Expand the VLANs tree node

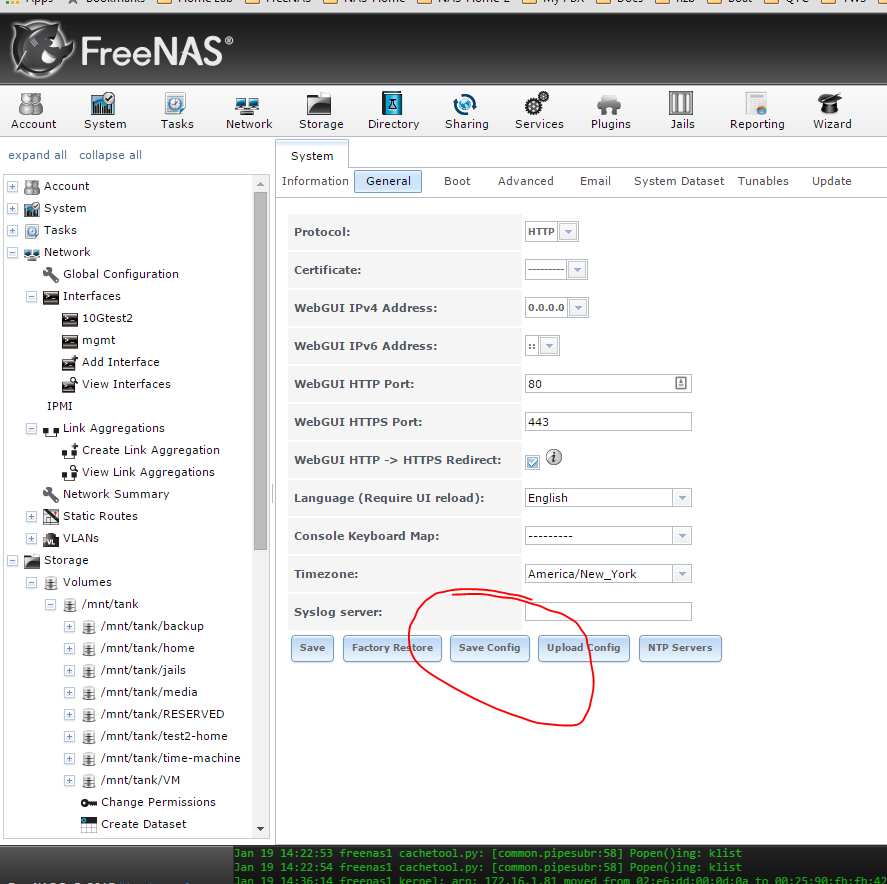tap(32, 538)
